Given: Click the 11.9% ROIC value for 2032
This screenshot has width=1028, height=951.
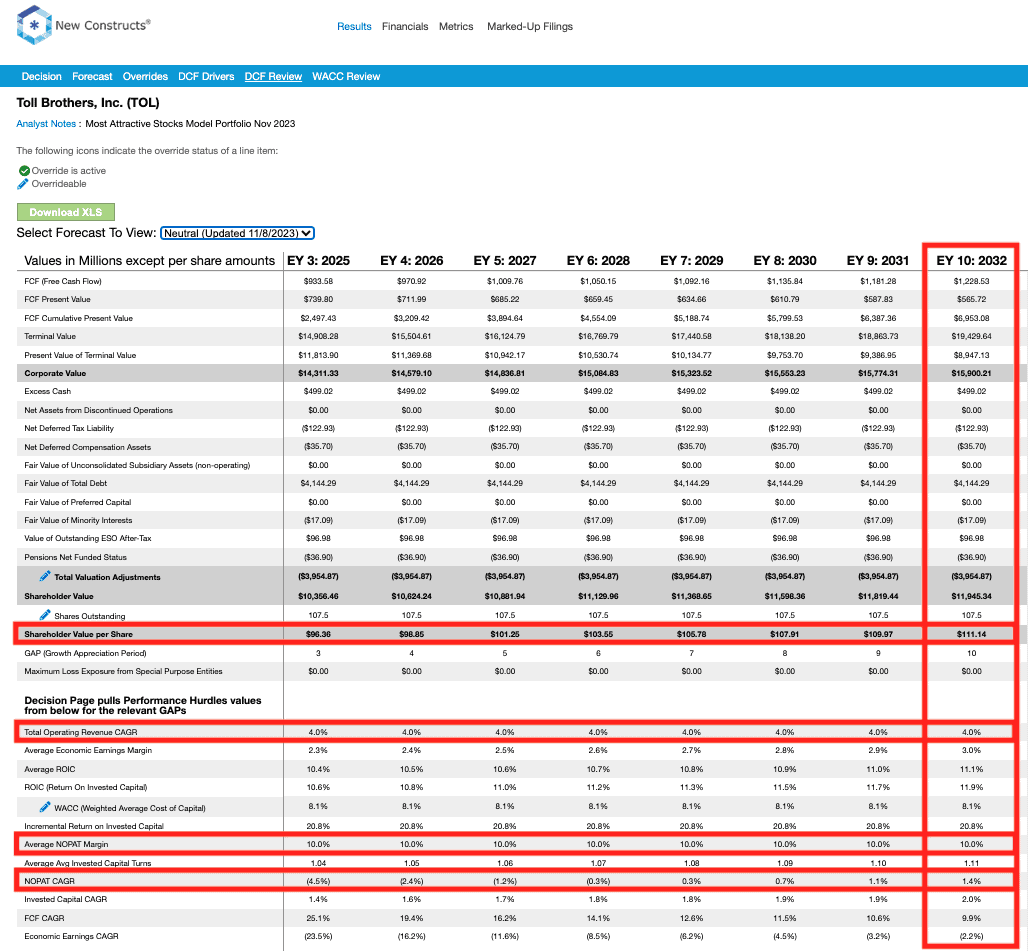Looking at the screenshot, I should tap(972, 787).
